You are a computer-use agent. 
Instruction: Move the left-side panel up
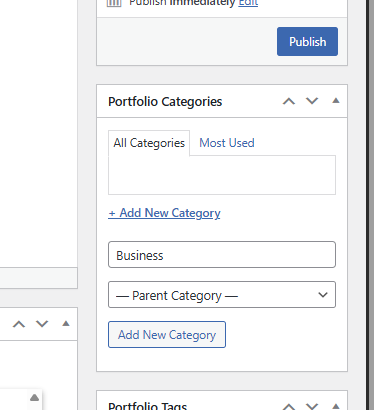tap(19, 324)
